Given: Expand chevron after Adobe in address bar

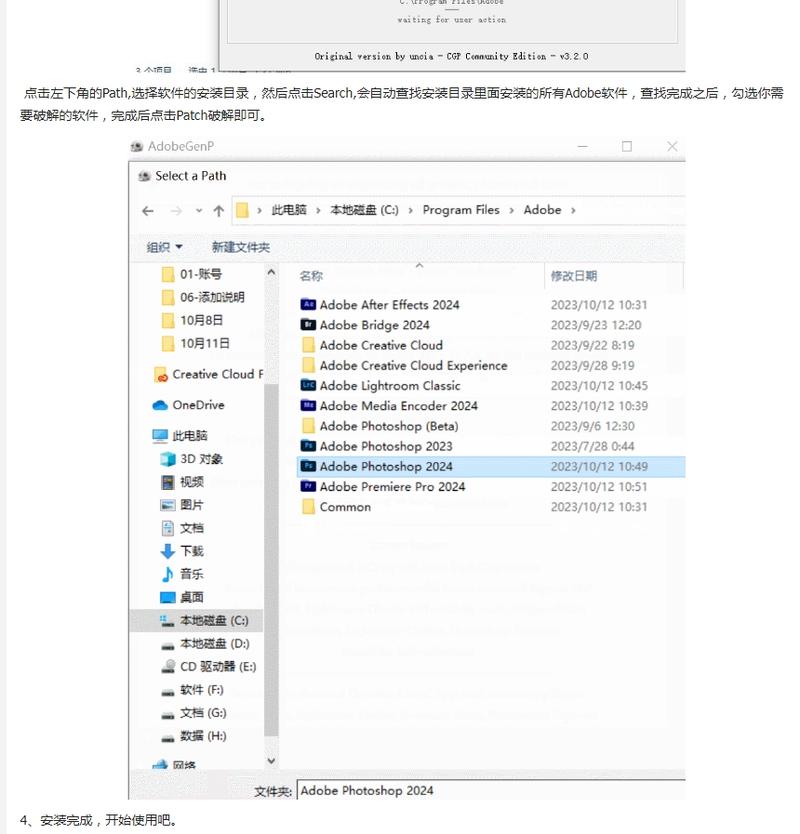Looking at the screenshot, I should pyautogui.click(x=573, y=211).
